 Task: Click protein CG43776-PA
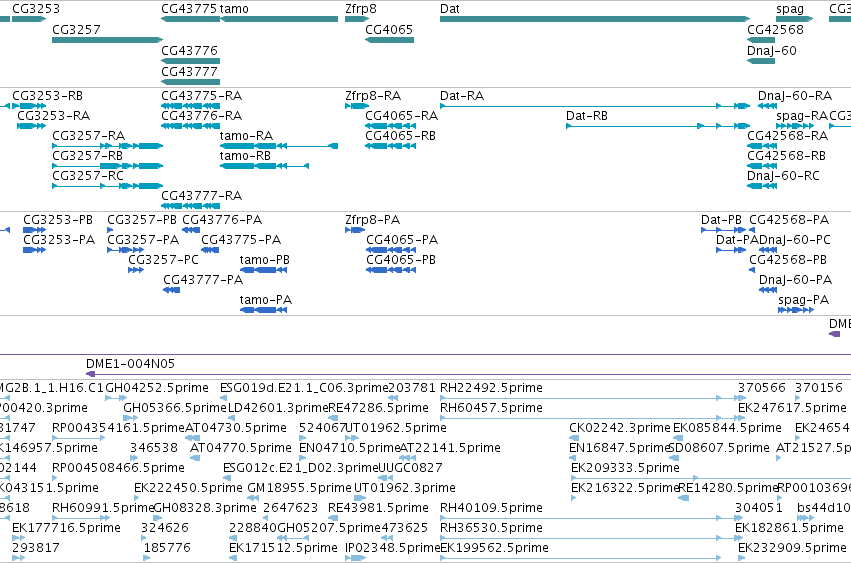tap(222, 220)
